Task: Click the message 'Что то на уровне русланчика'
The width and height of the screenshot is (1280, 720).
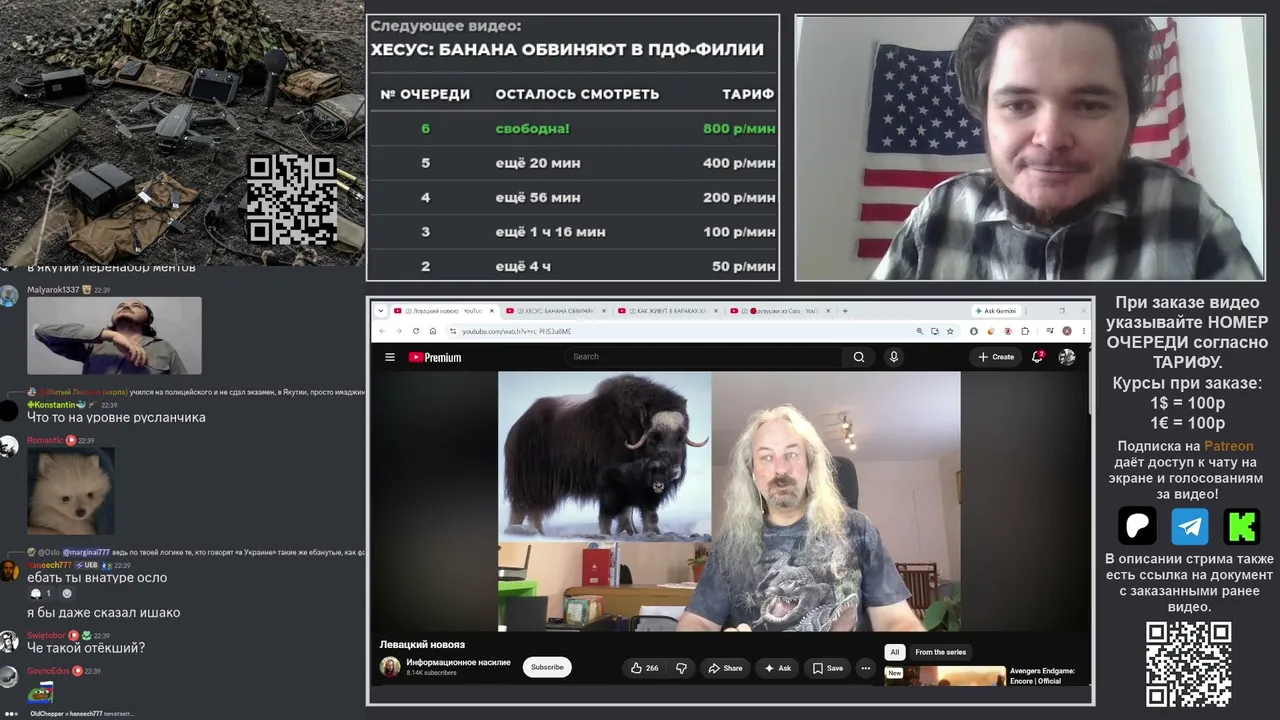Action: [116, 417]
